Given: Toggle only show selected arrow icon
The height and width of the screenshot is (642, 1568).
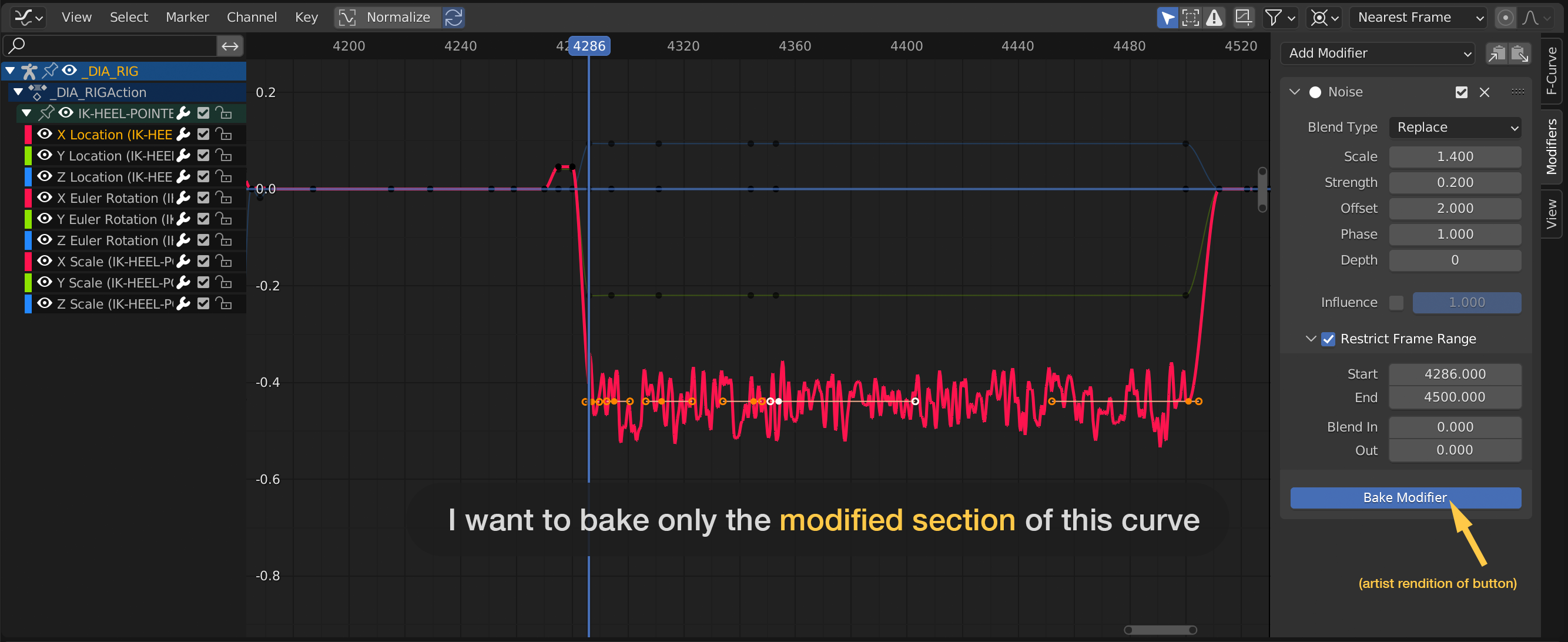Looking at the screenshot, I should point(1167,17).
